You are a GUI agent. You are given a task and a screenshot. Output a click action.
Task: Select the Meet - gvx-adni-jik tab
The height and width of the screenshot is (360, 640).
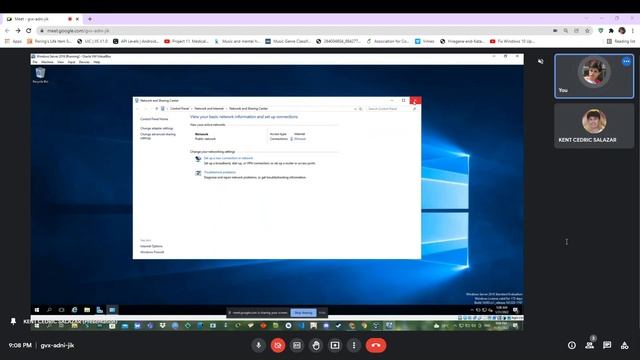tap(41, 19)
